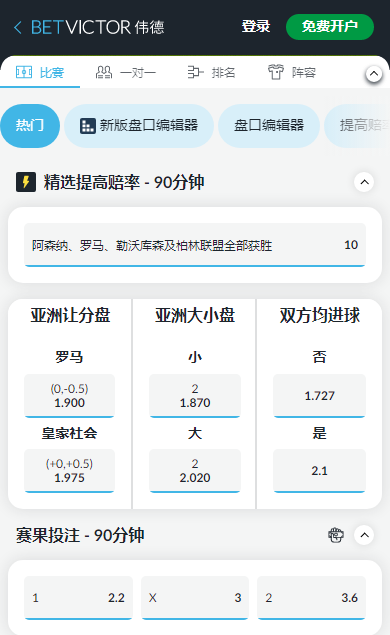The height and width of the screenshot is (635, 390).
Task: Collapse the 精选提高赔率 section
Action: [364, 182]
